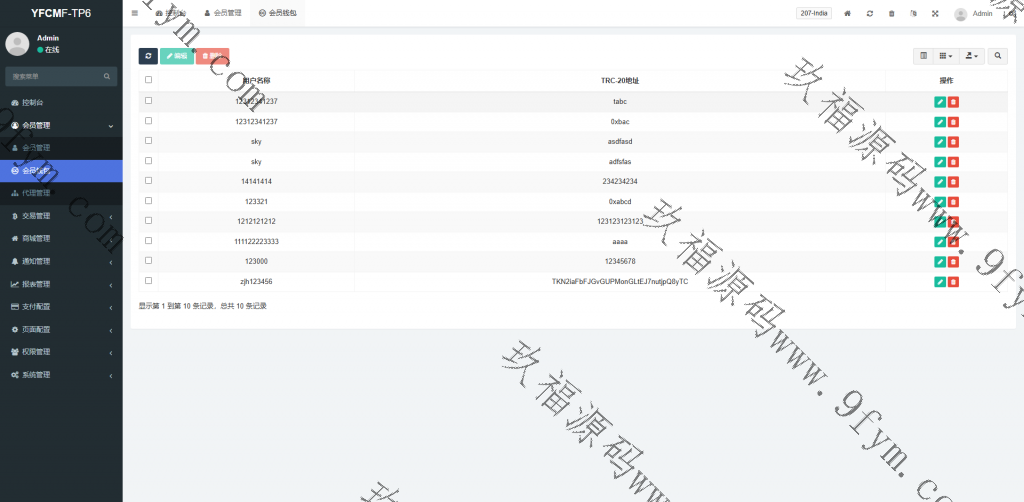Select the checkbox for user 14141414
The width and height of the screenshot is (1024, 502).
click(149, 181)
